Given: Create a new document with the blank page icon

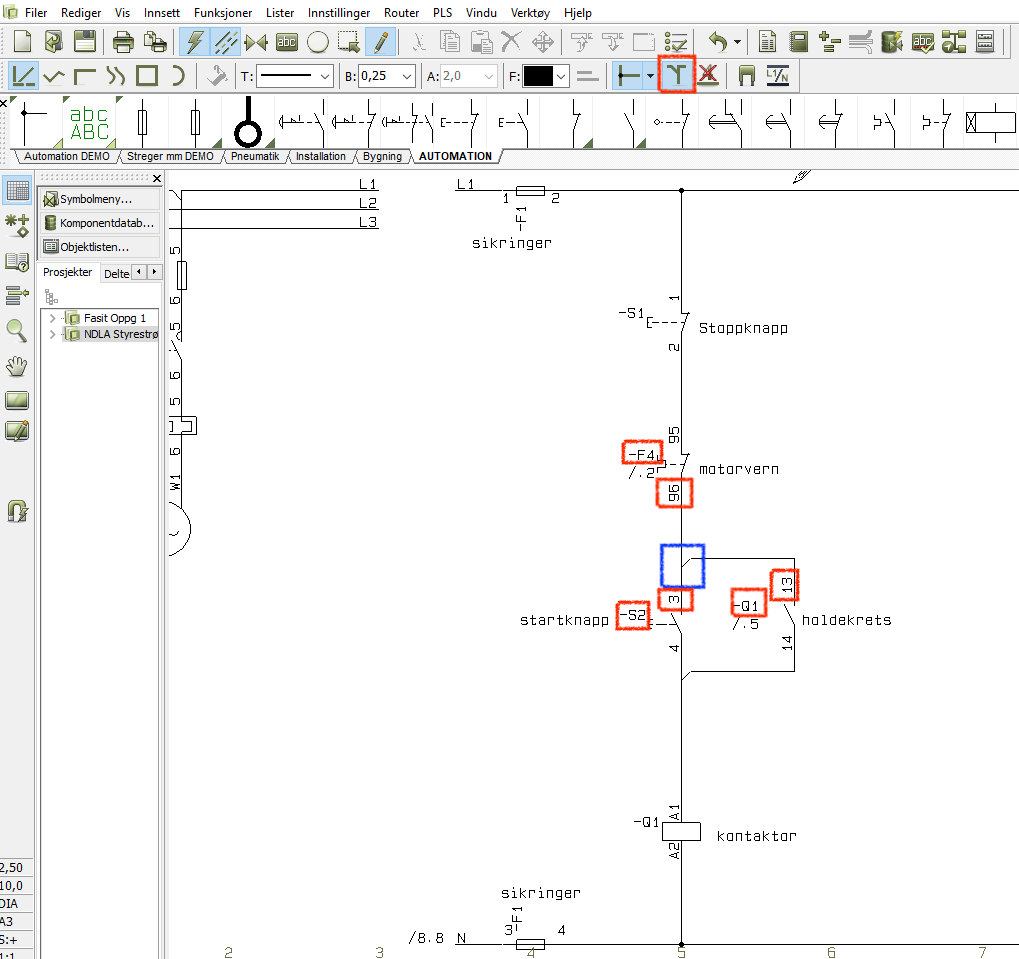Looking at the screenshot, I should click(x=23, y=42).
